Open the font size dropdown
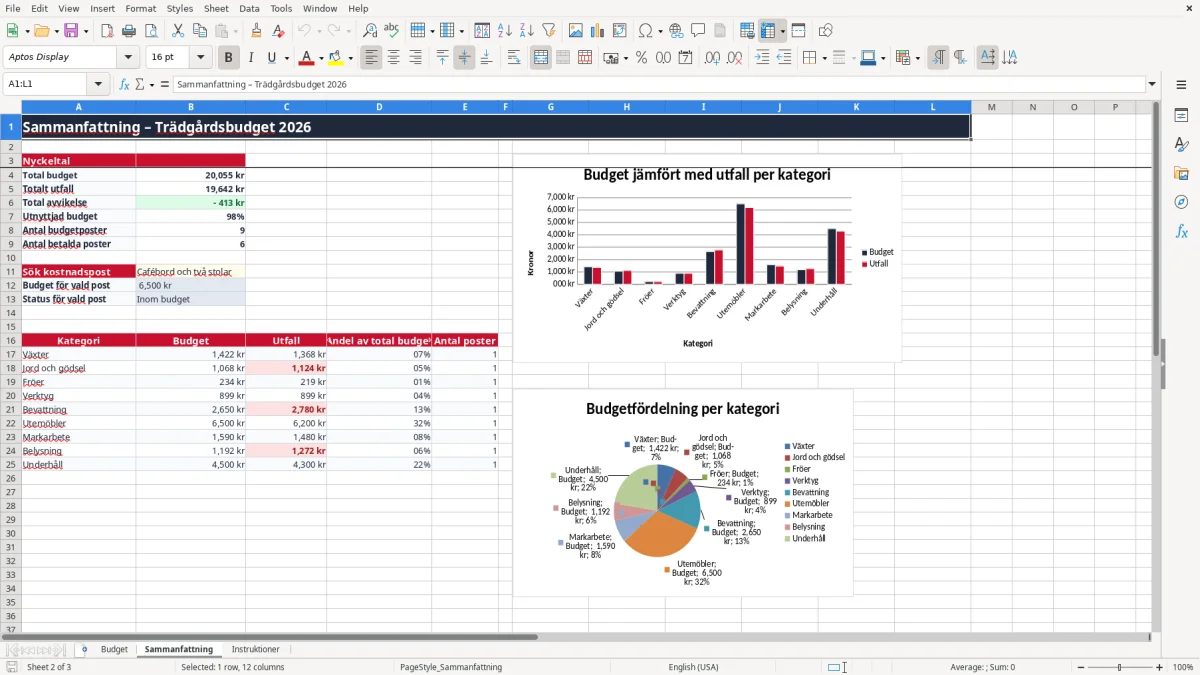This screenshot has width=1200, height=675. point(201,58)
